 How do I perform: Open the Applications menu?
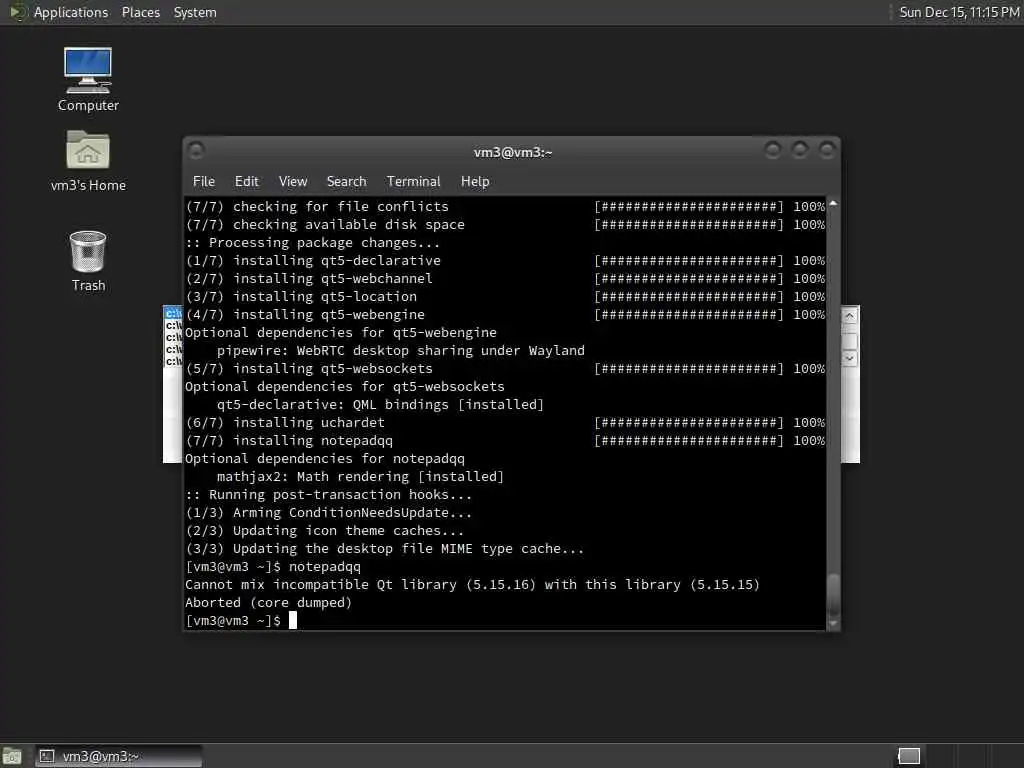pyautogui.click(x=71, y=12)
